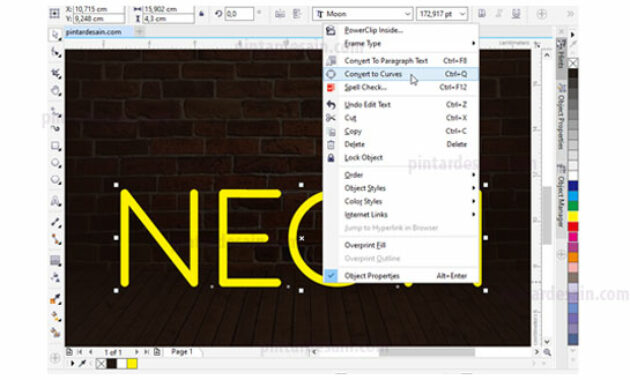Click the Mirror vertically icon
630x380 pixels.
click(297, 14)
